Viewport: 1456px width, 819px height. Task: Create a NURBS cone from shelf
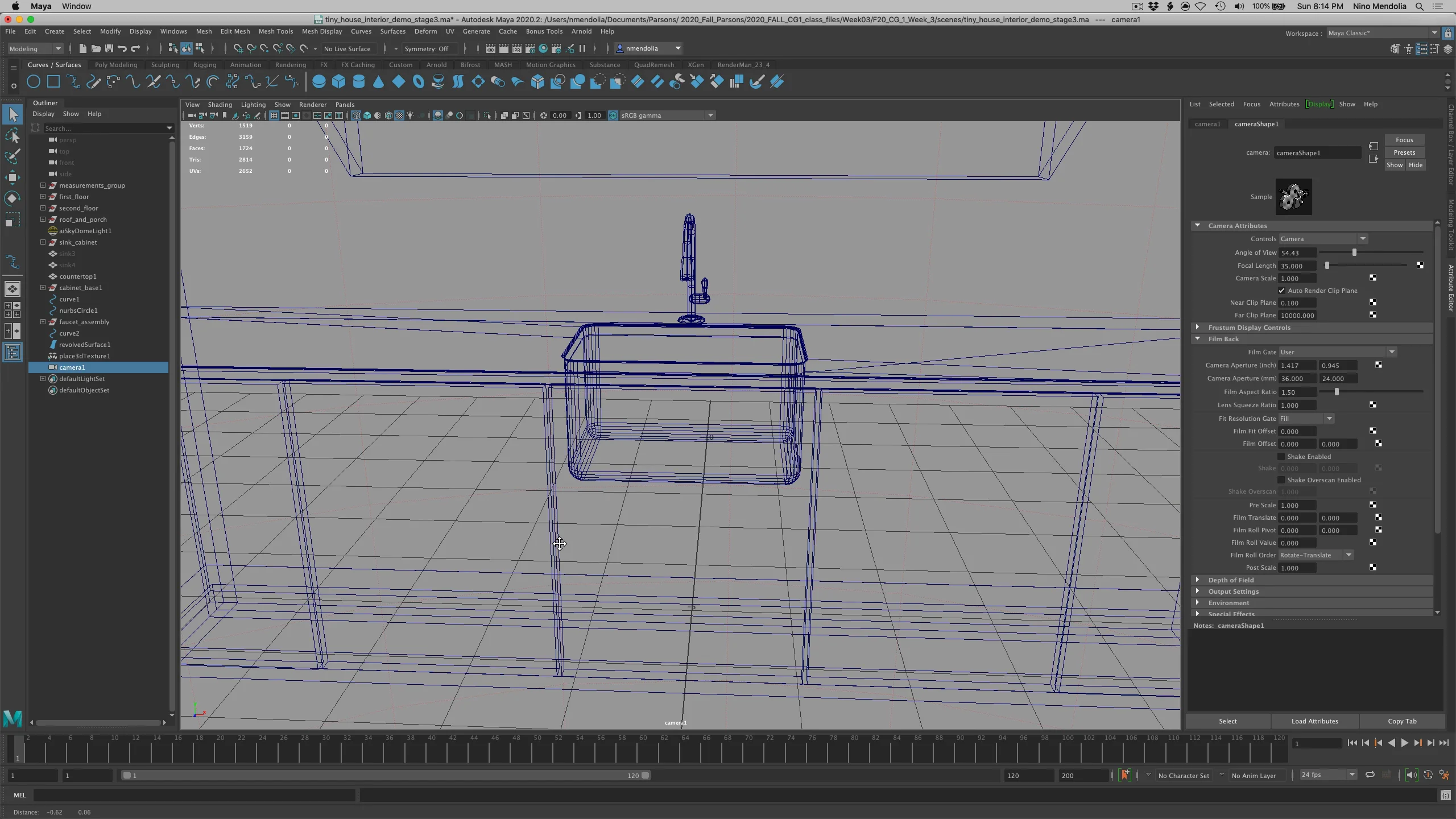tap(378, 82)
